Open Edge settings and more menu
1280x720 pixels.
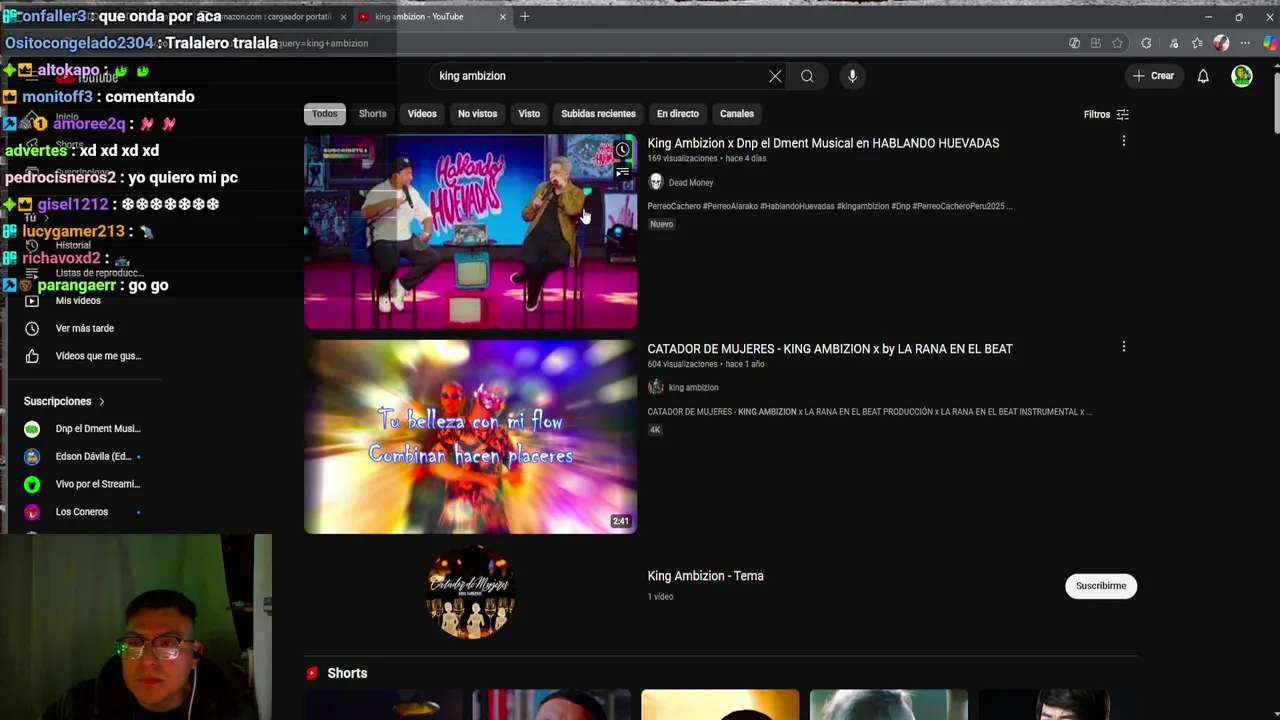(1245, 43)
